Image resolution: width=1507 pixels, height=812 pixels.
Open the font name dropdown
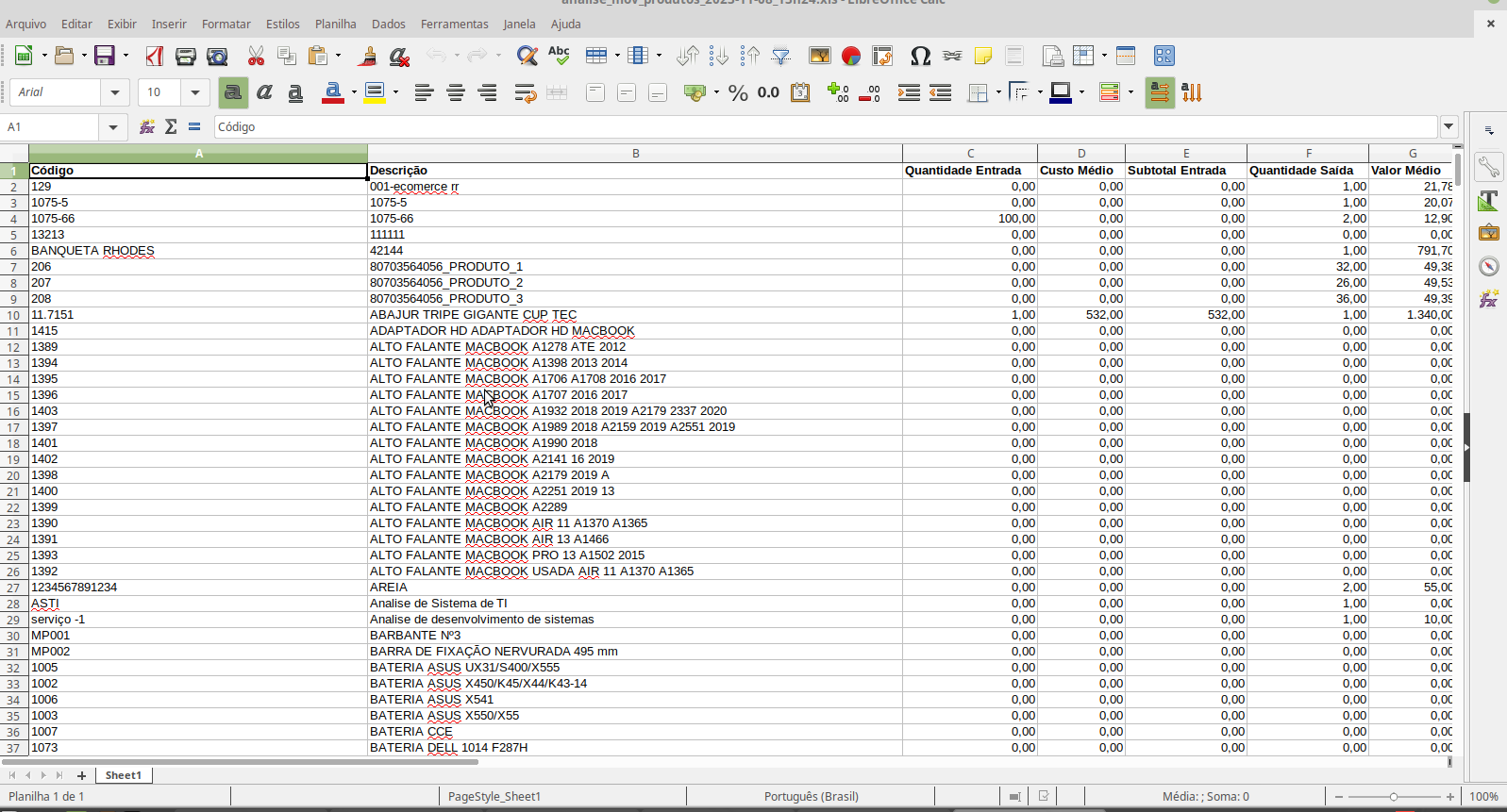pyautogui.click(x=115, y=92)
